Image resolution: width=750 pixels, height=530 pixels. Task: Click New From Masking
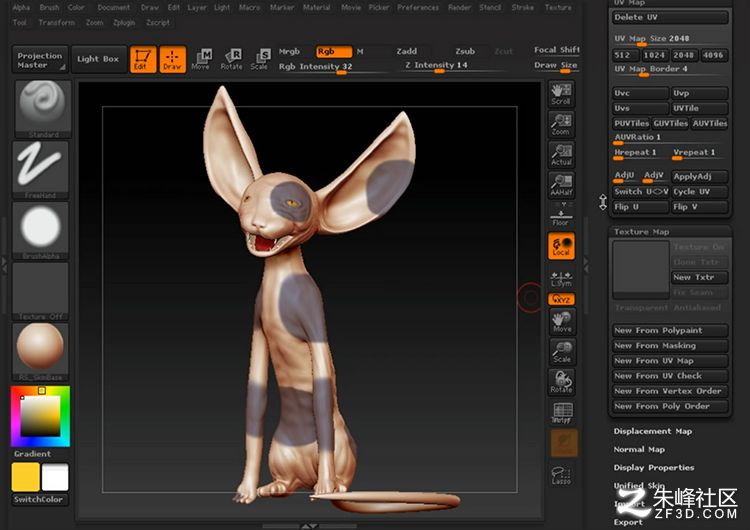tap(670, 346)
